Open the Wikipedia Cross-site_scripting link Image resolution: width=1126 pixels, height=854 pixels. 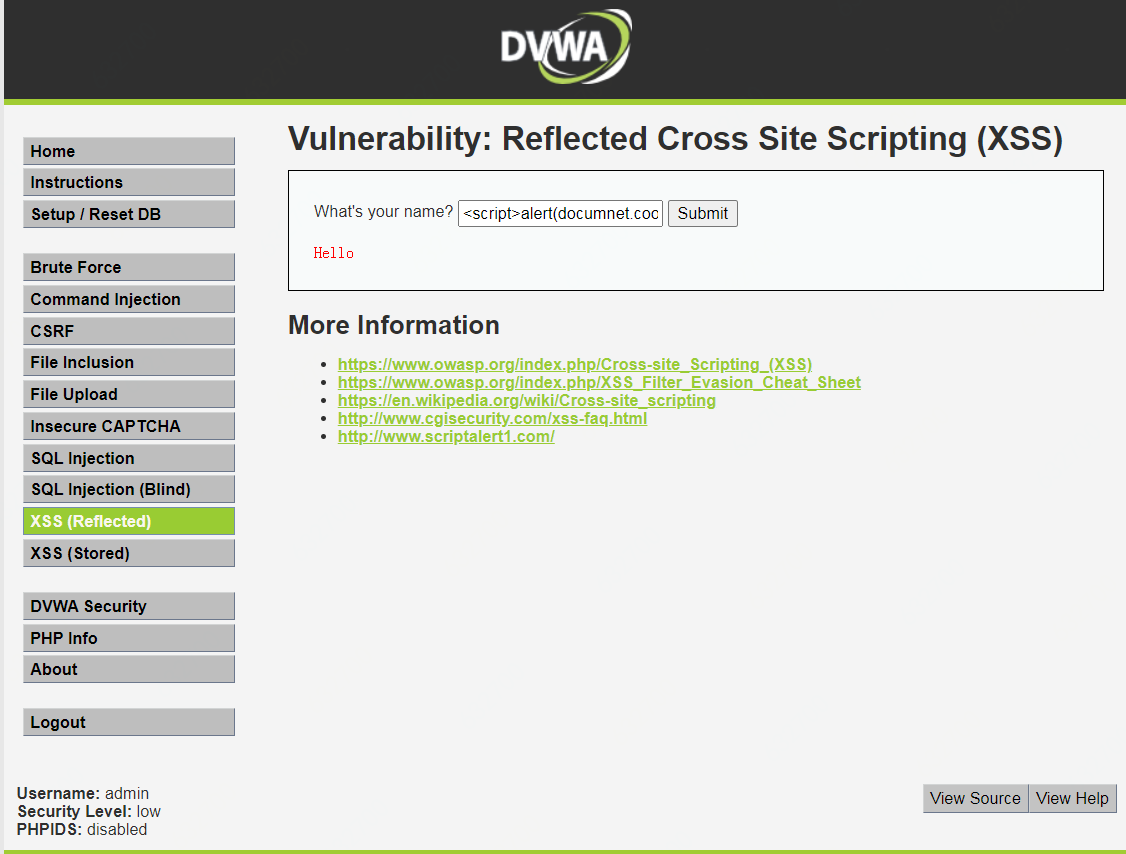point(526,400)
